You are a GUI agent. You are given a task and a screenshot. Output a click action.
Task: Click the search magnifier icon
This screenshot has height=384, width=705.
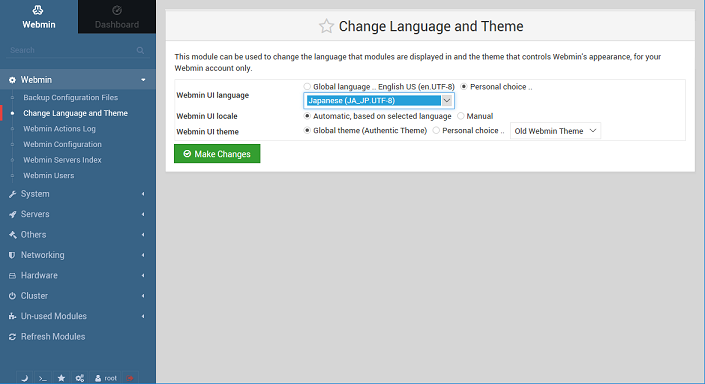click(140, 50)
